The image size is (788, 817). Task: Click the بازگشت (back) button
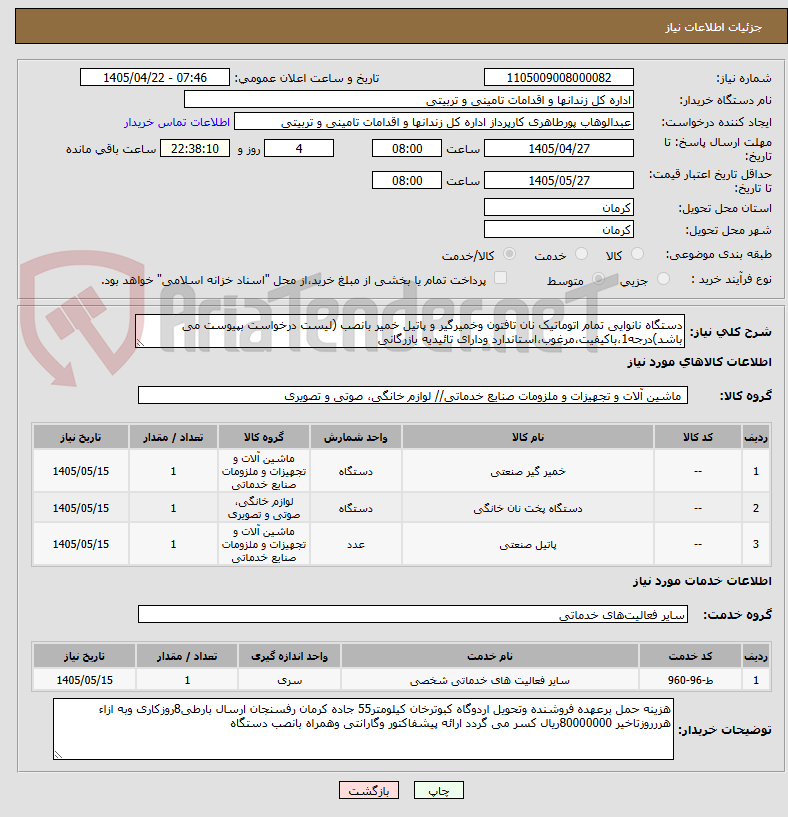[x=368, y=790]
